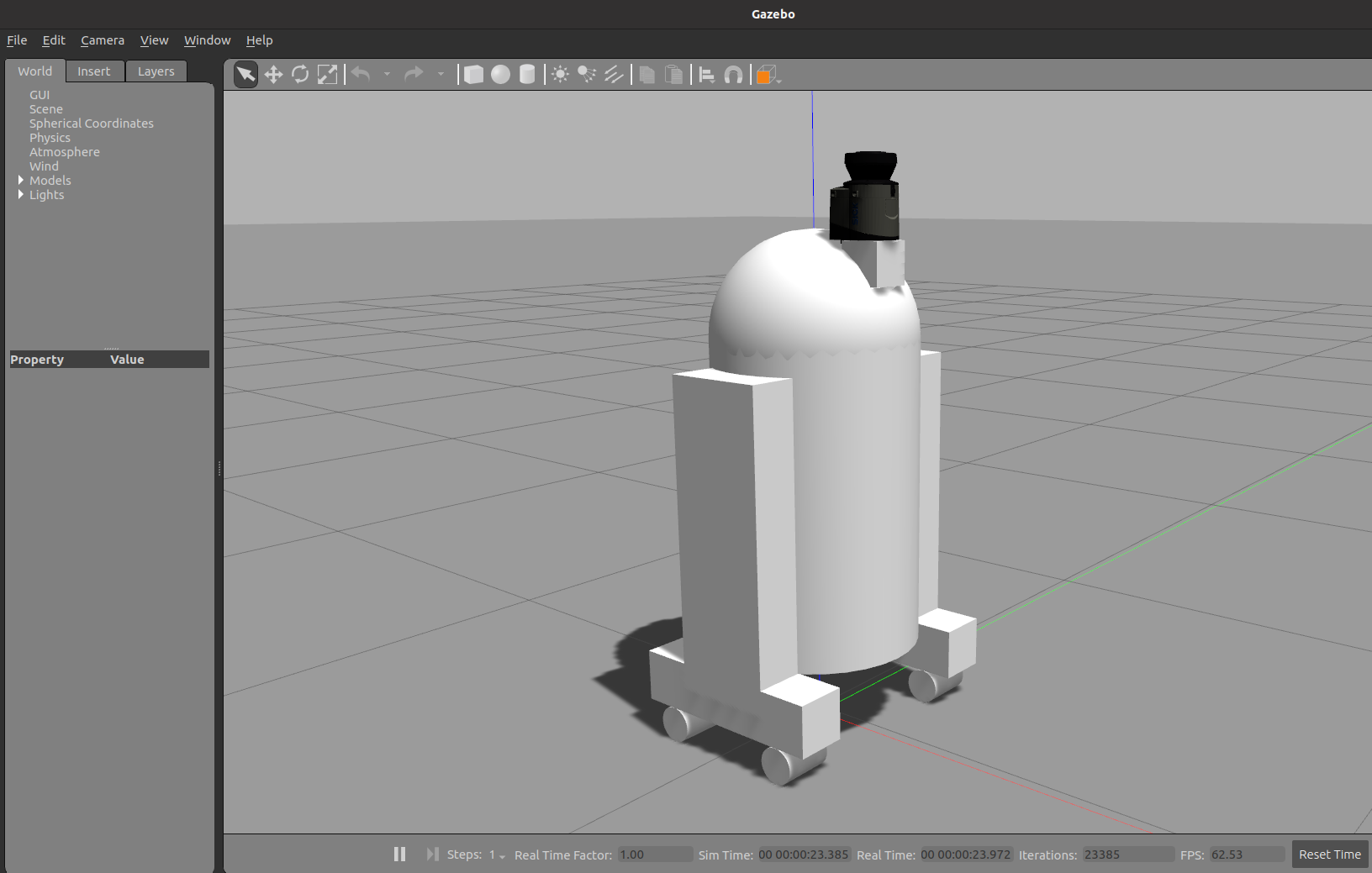The width and height of the screenshot is (1372, 873).
Task: Add a spot light to the world
Action: tap(586, 74)
